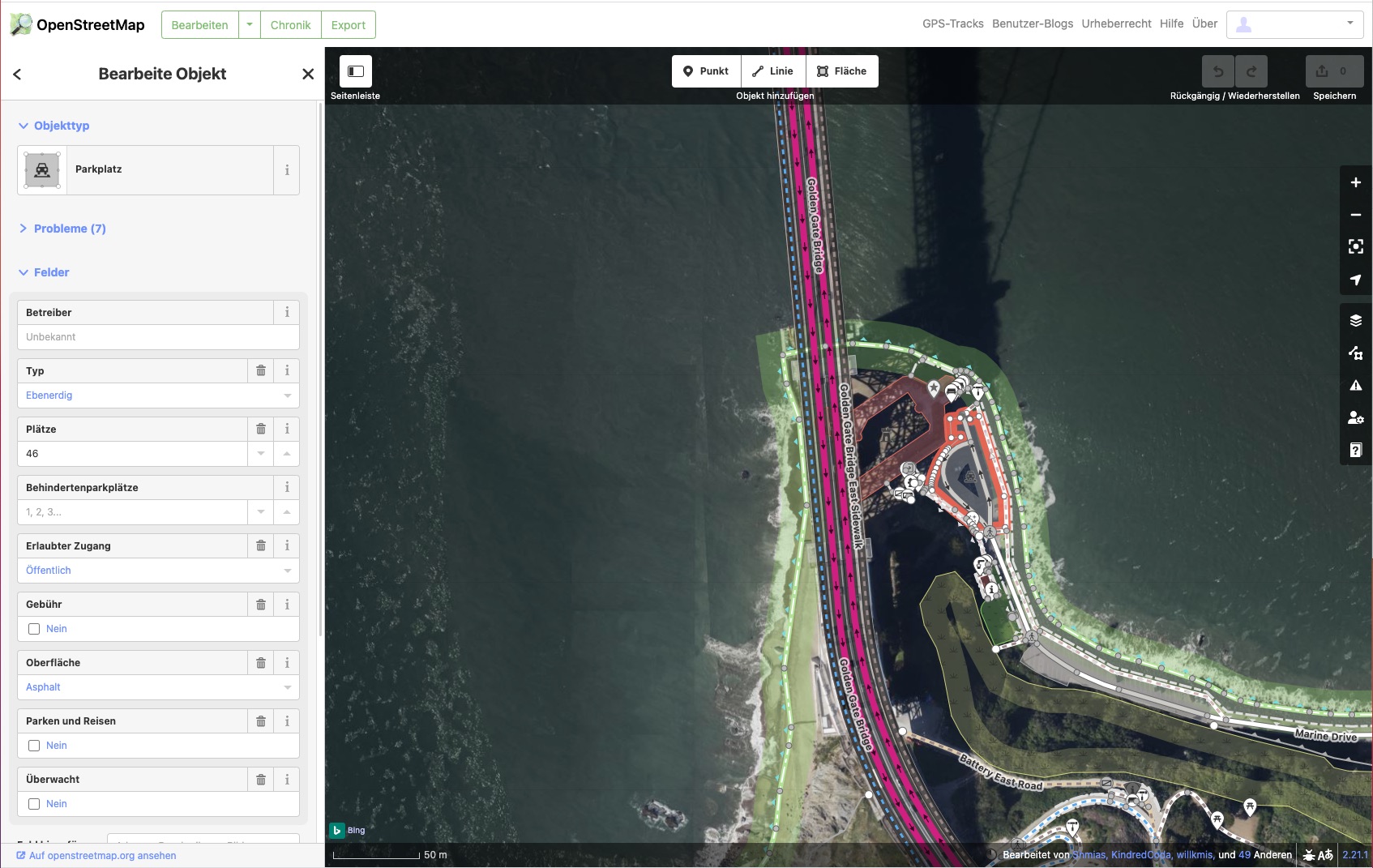Open the background layers panel
This screenshot has height=868, width=1373.
click(x=1356, y=321)
